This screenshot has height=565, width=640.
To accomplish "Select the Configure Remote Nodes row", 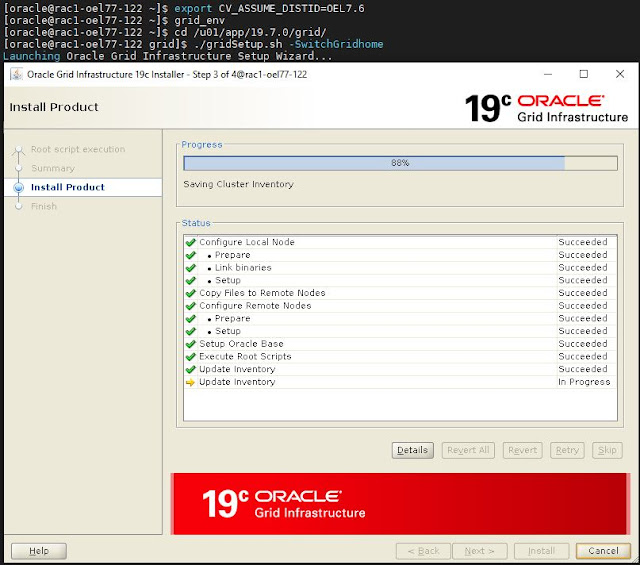I will pyautogui.click(x=400, y=306).
